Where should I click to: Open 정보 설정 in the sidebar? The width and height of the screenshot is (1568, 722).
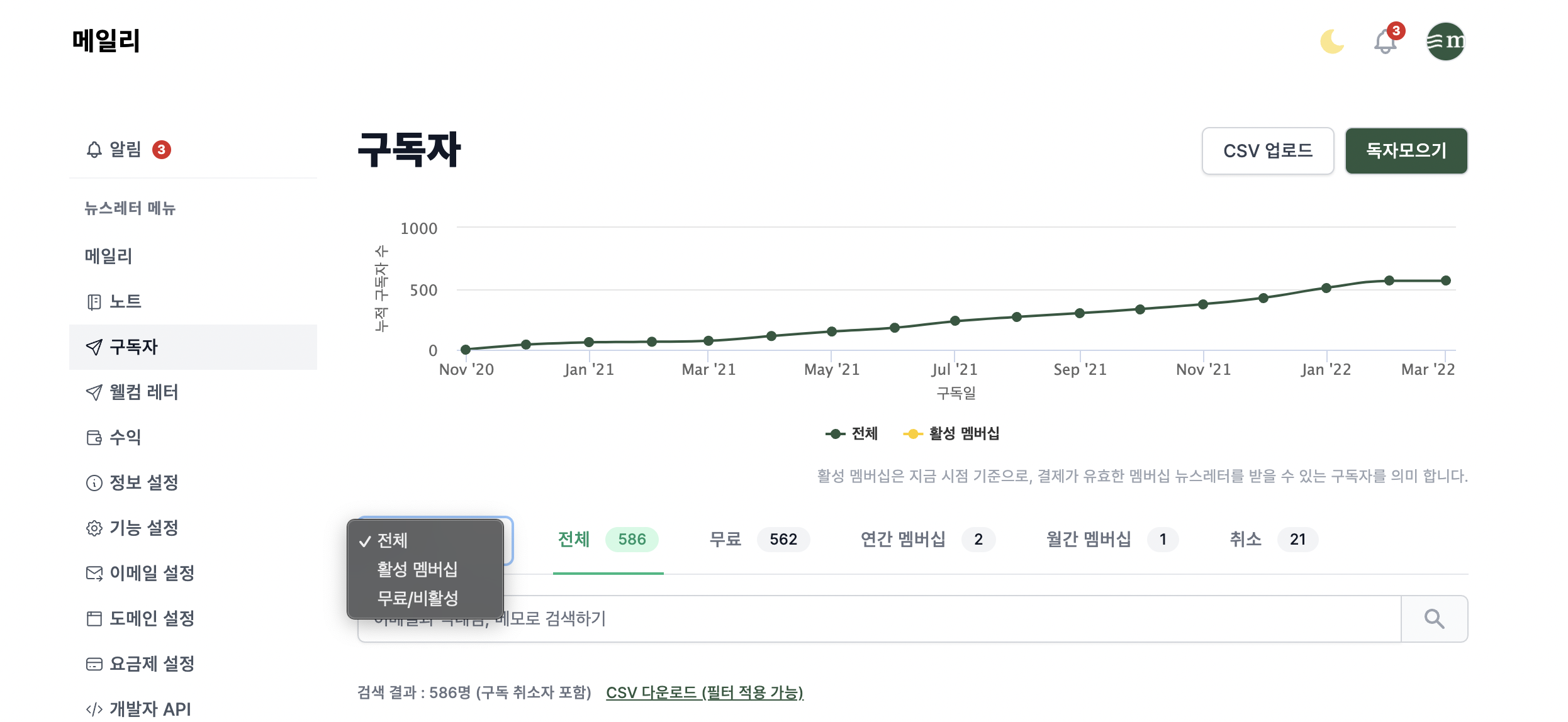tap(143, 483)
